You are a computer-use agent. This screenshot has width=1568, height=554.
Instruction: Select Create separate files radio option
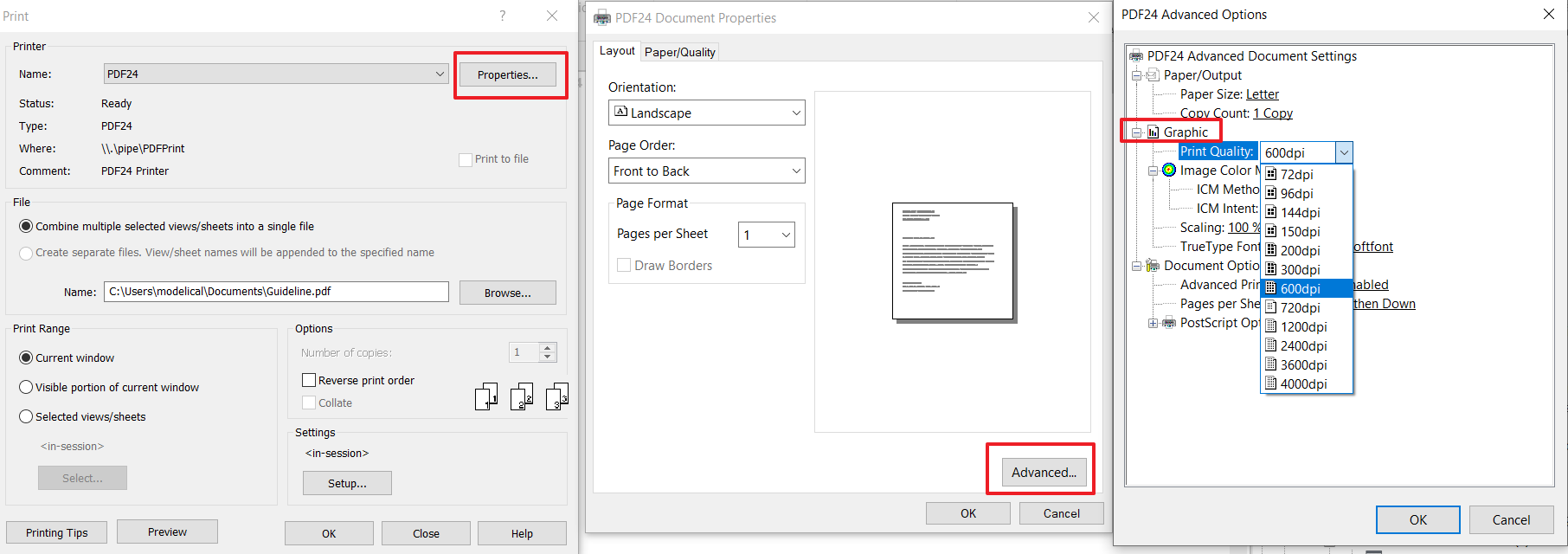coord(26,253)
